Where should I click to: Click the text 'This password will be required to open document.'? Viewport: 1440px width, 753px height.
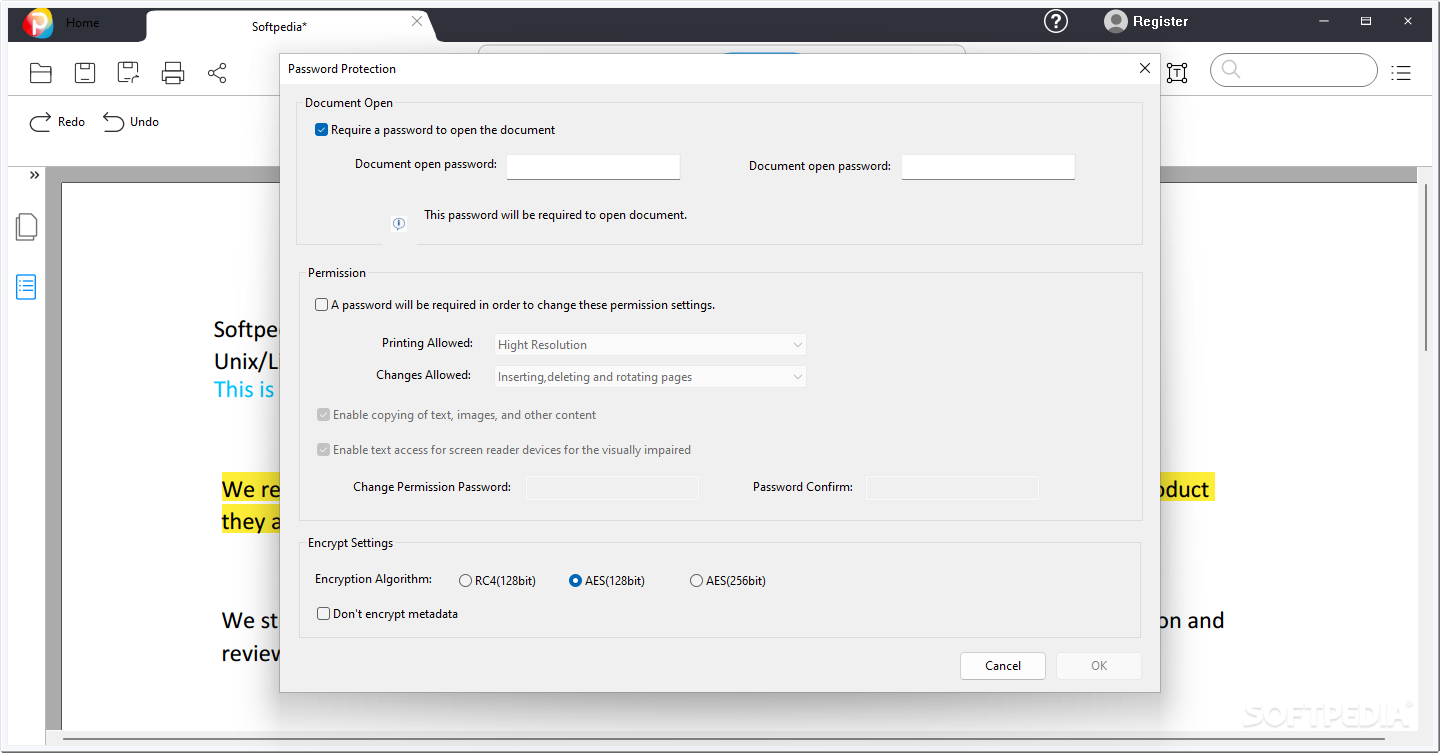tap(555, 215)
